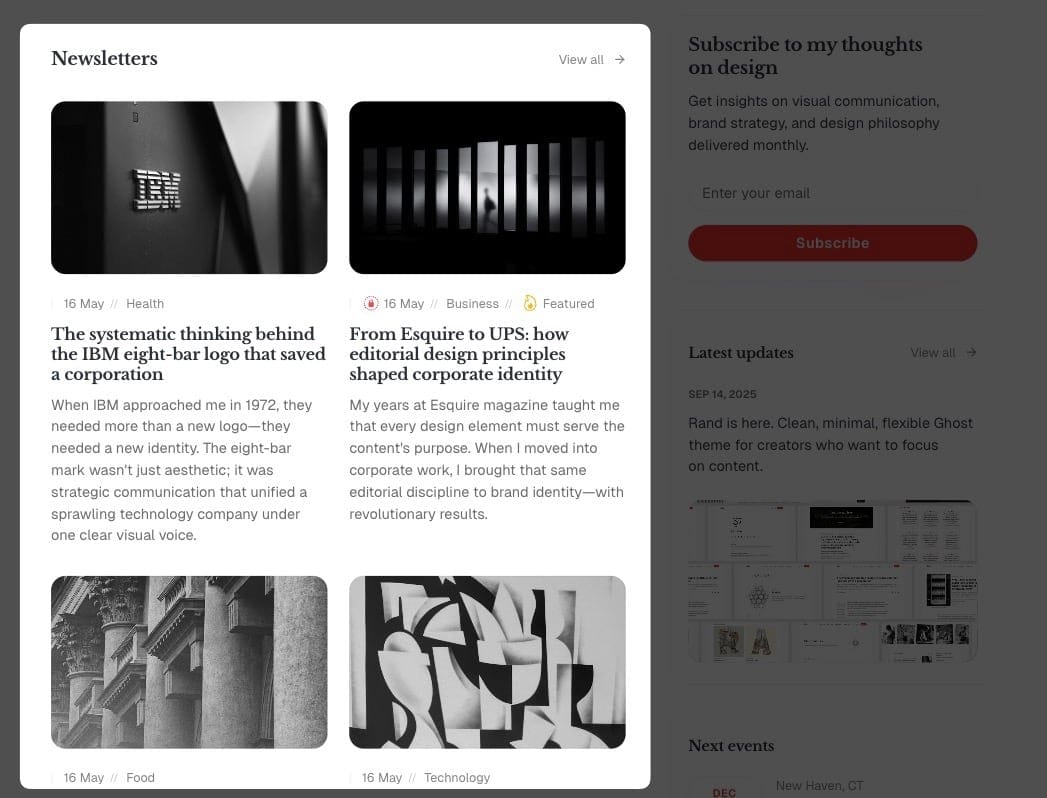The width and height of the screenshot is (1047, 798).
Task: Select the Food category tag
Action: [x=140, y=778]
